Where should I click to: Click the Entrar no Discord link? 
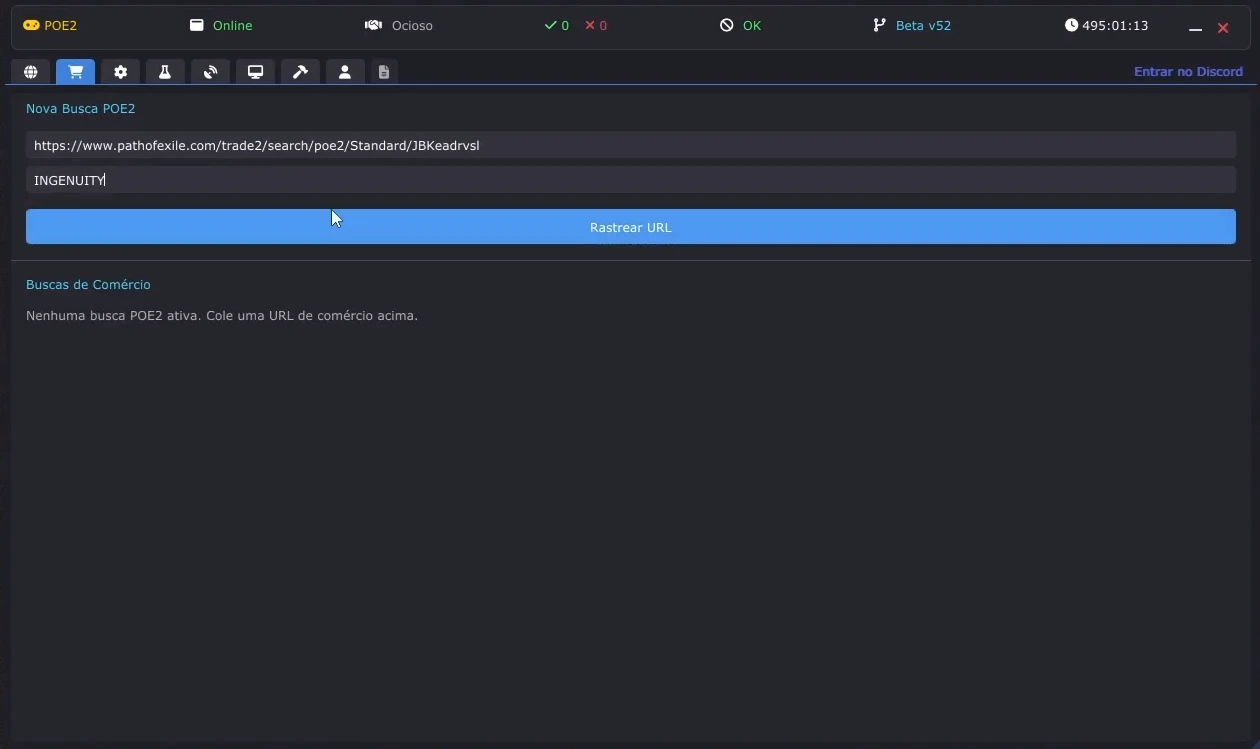pos(1188,72)
